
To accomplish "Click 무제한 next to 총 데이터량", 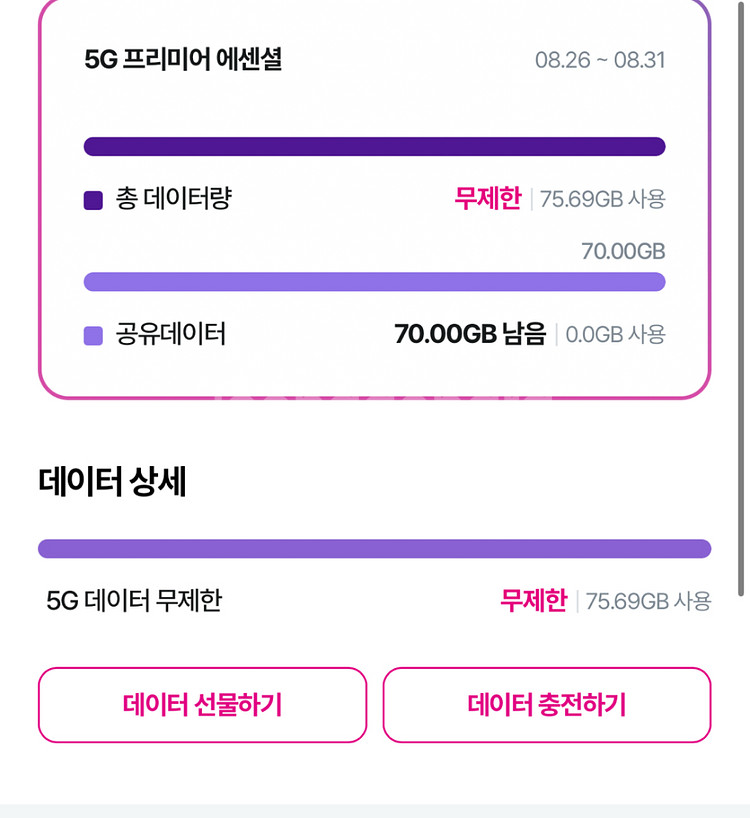I will pos(487,199).
